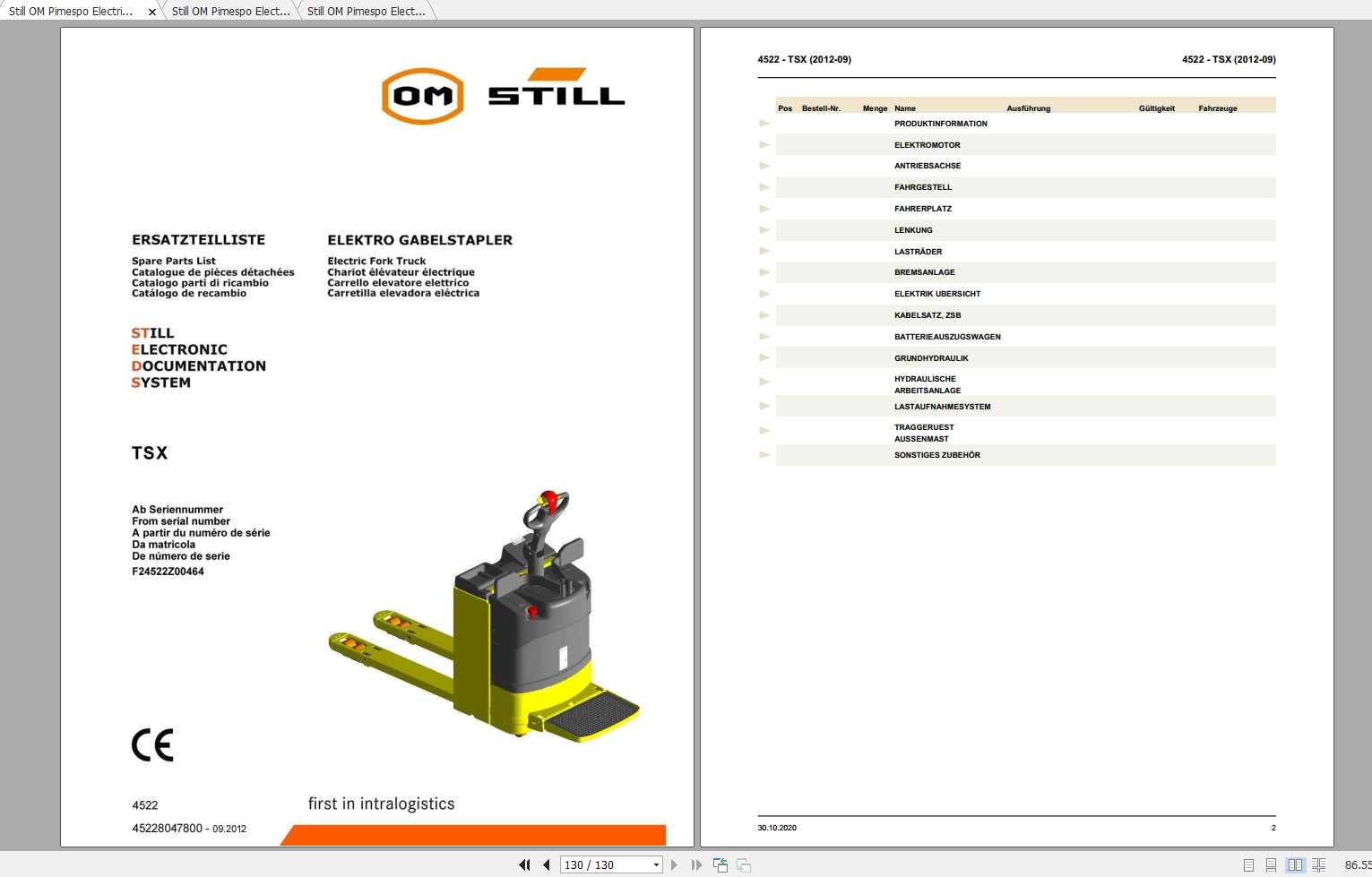The width and height of the screenshot is (1372, 877).
Task: Open the LASTAUFNAHMESYSTEM row arrow
Action: pyautogui.click(x=764, y=406)
